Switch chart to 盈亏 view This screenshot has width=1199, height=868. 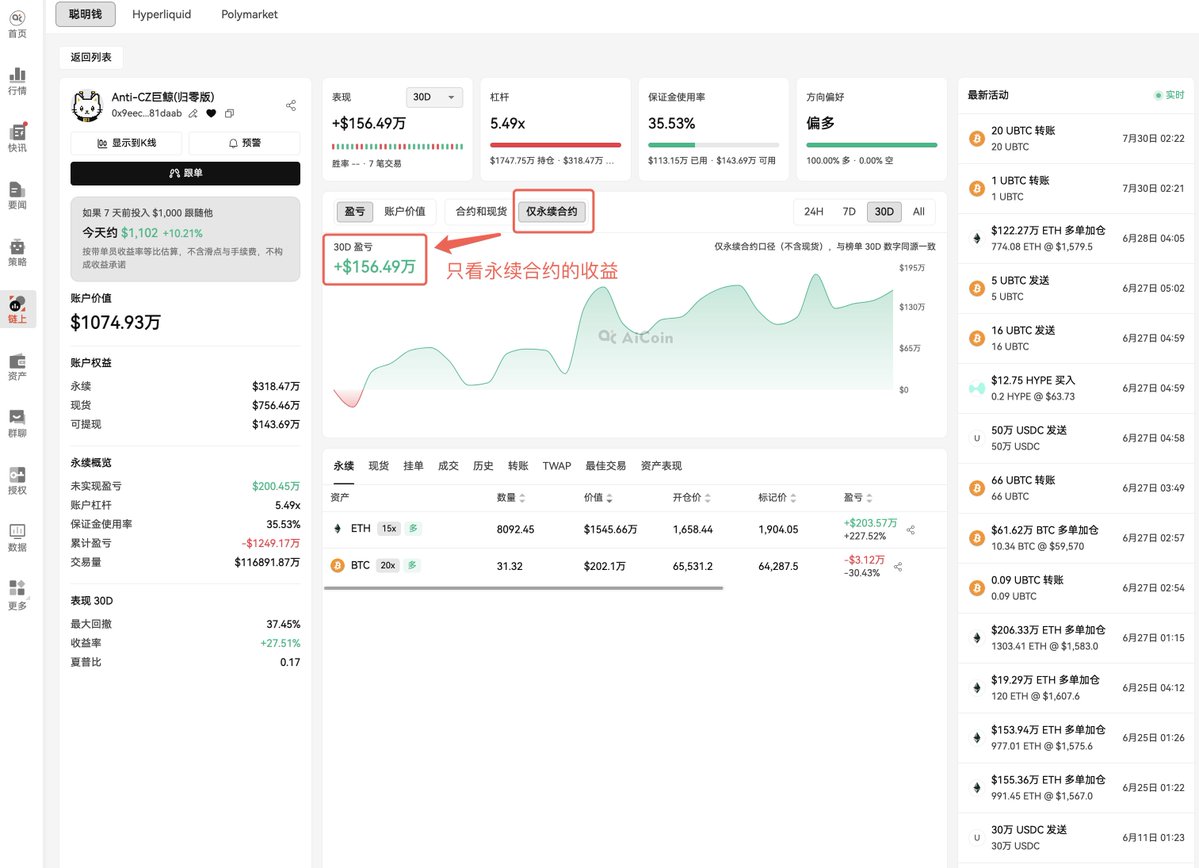[354, 211]
